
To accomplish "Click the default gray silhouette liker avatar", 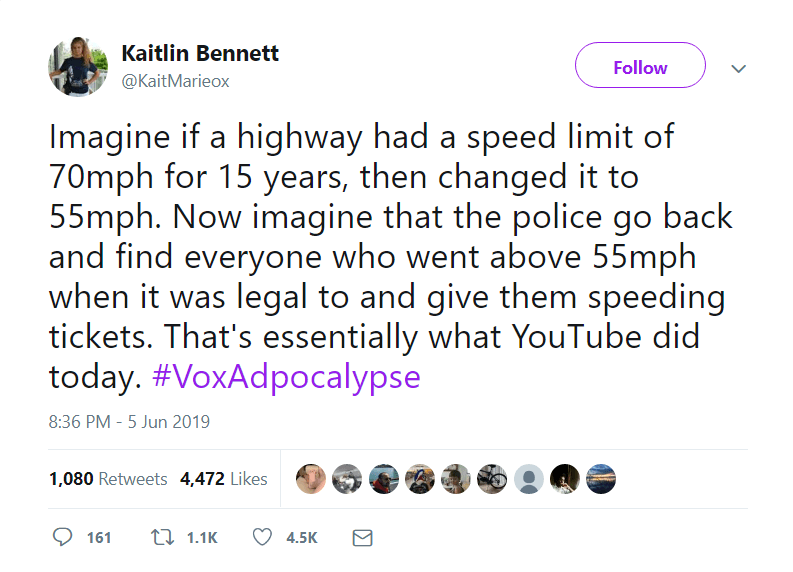I will tap(530, 479).
